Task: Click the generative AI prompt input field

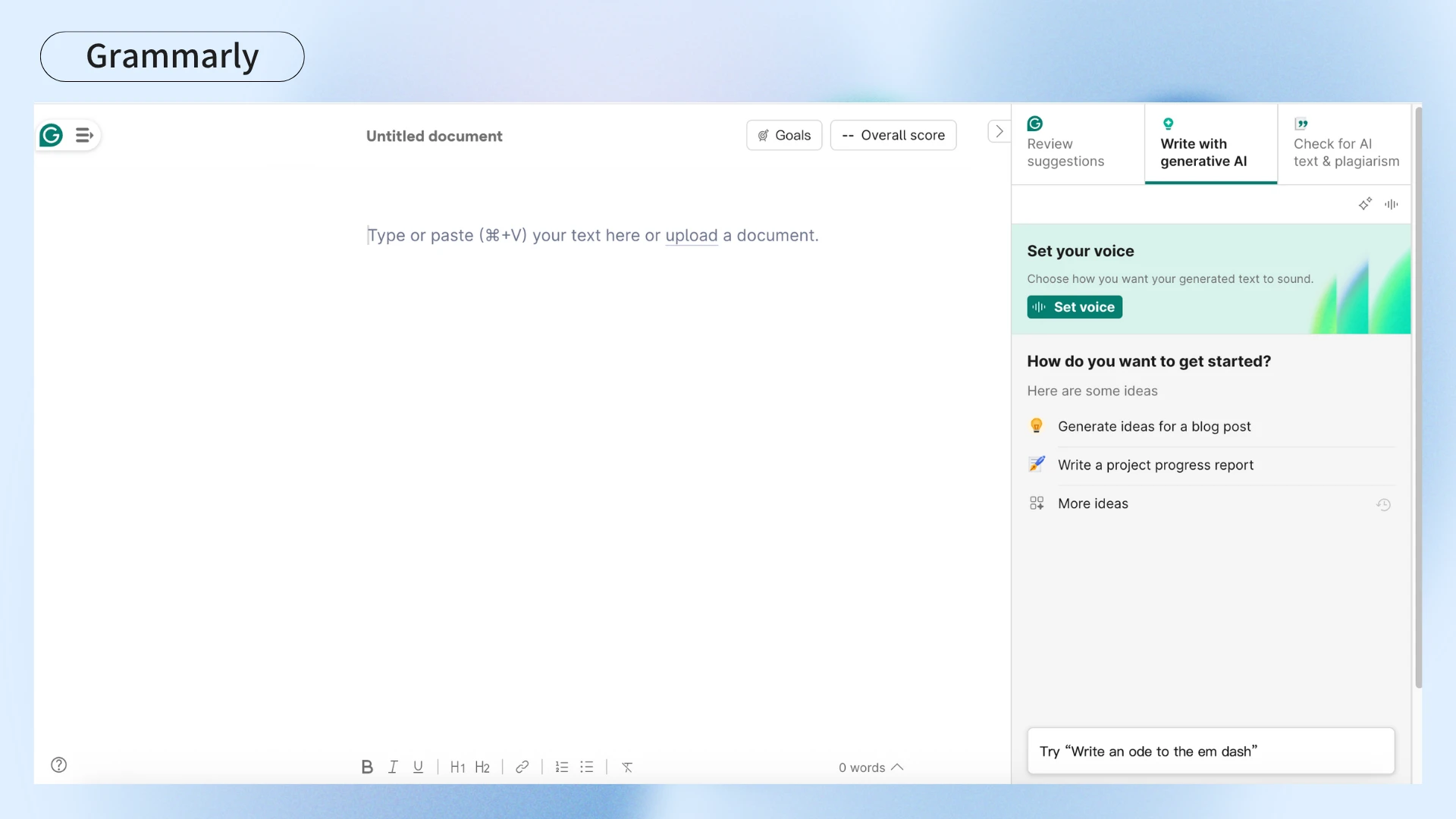Action: click(1210, 751)
